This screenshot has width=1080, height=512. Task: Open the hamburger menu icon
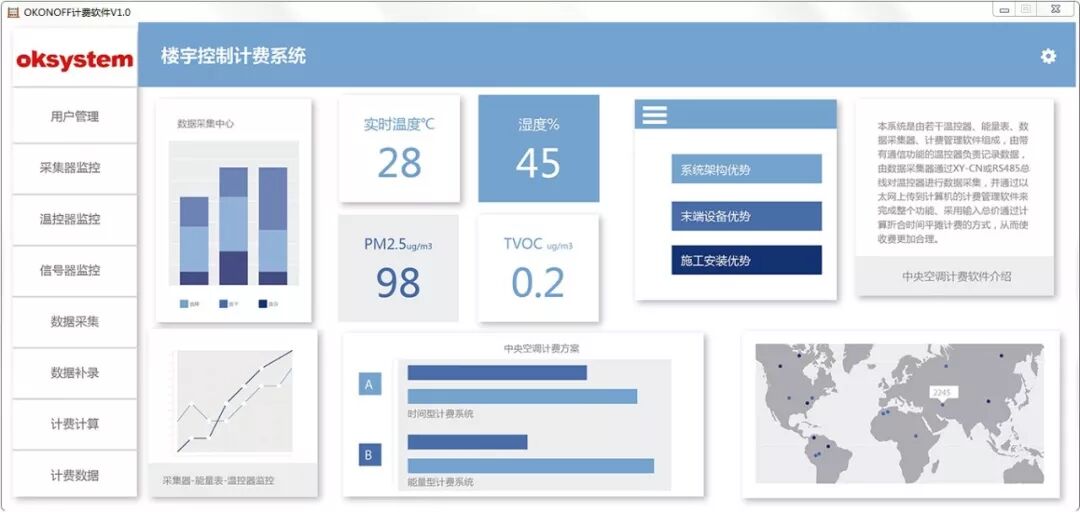(x=654, y=115)
